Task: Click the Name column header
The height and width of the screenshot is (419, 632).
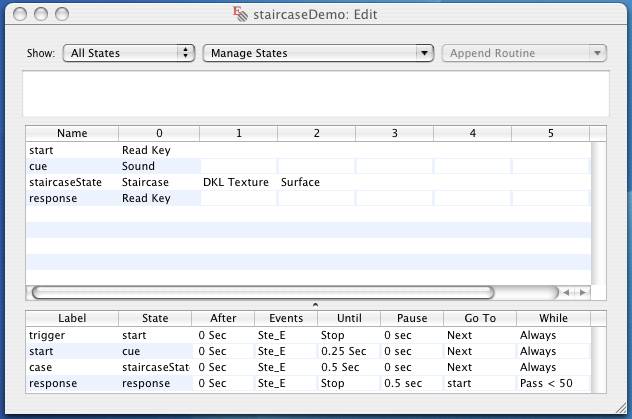Action: coord(72,133)
